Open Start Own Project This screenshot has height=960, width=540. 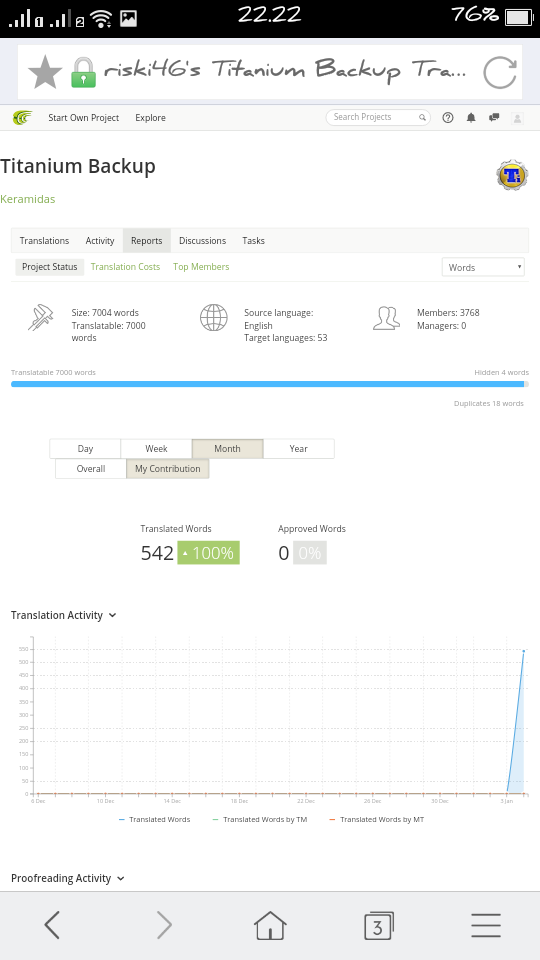pyautogui.click(x=84, y=118)
